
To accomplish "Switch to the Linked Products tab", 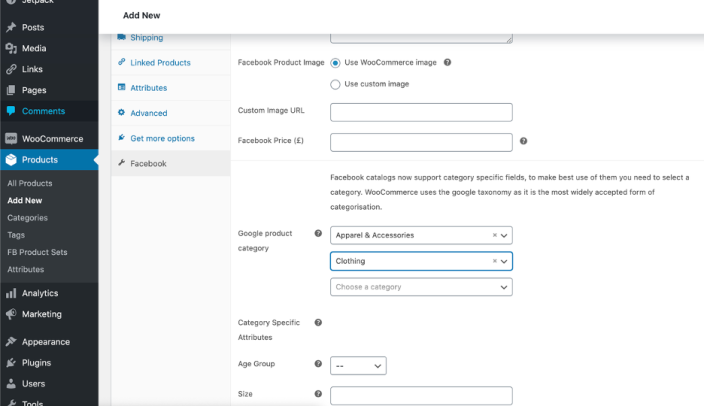I will 160,63.
